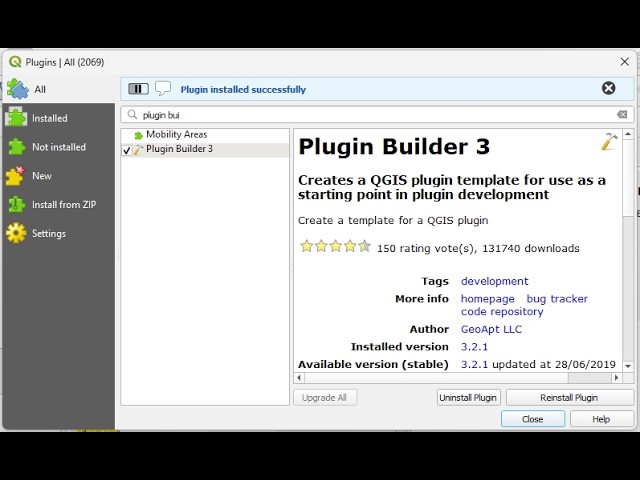Viewport: 640px width, 480px height.
Task: Clear the plugin search field
Action: point(622,115)
